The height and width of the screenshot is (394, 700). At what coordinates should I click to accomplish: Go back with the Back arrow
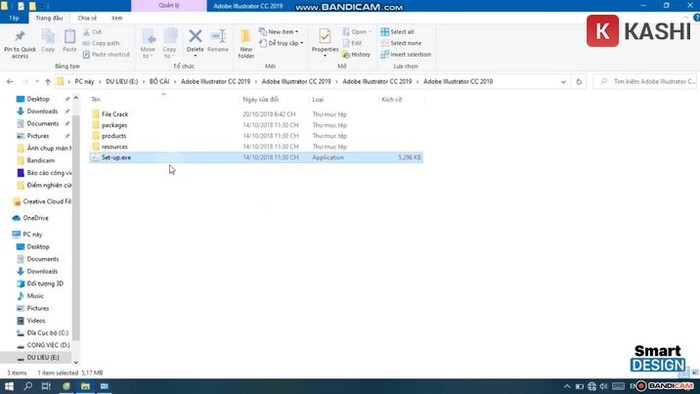(10, 82)
